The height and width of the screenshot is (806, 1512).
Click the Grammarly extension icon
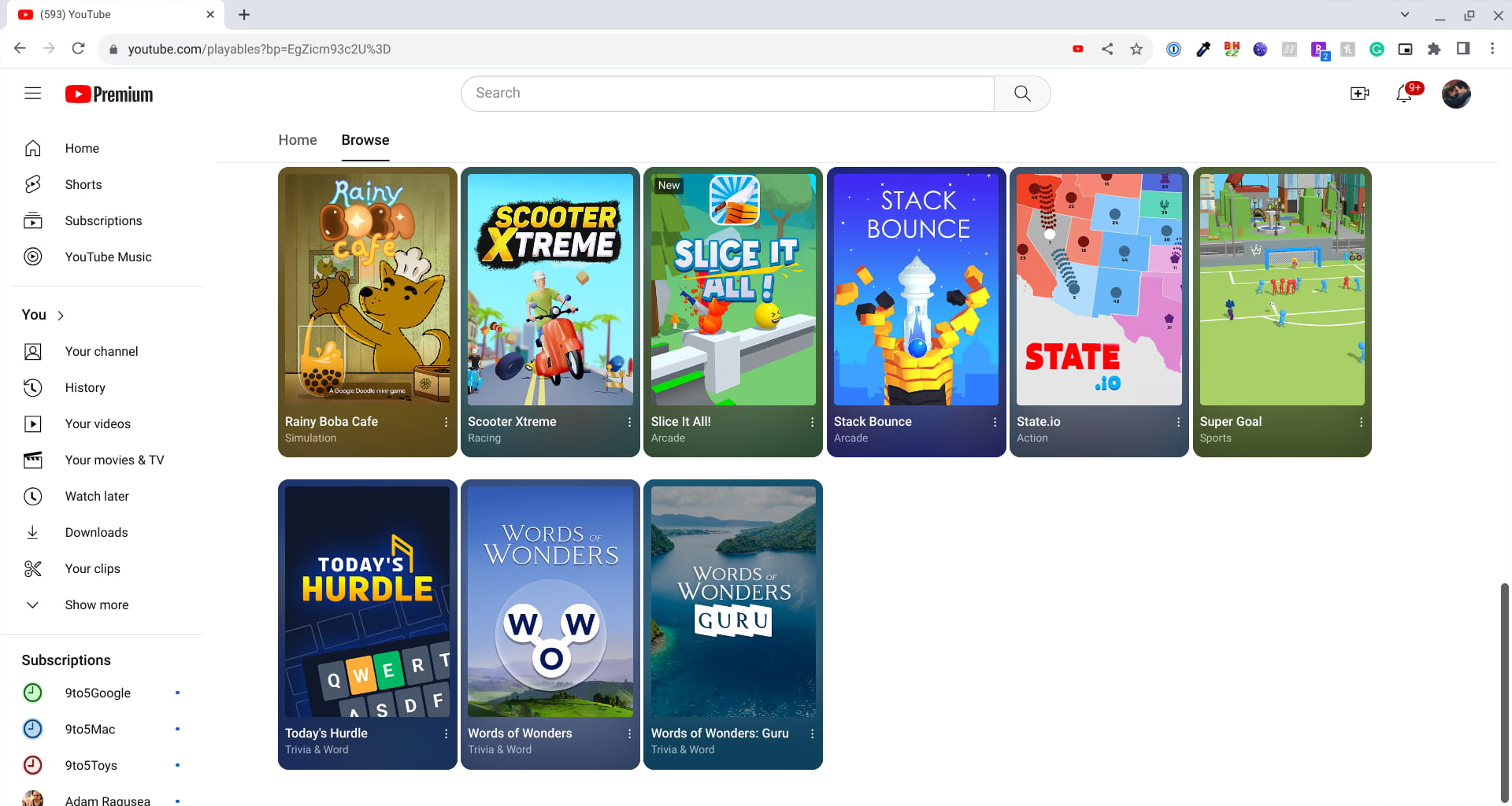click(x=1377, y=49)
